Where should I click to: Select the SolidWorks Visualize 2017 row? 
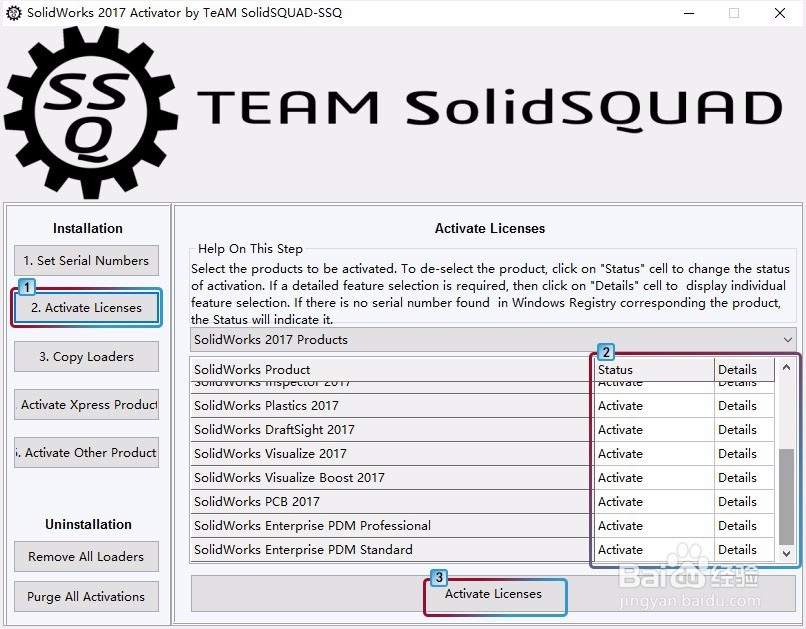click(x=482, y=454)
